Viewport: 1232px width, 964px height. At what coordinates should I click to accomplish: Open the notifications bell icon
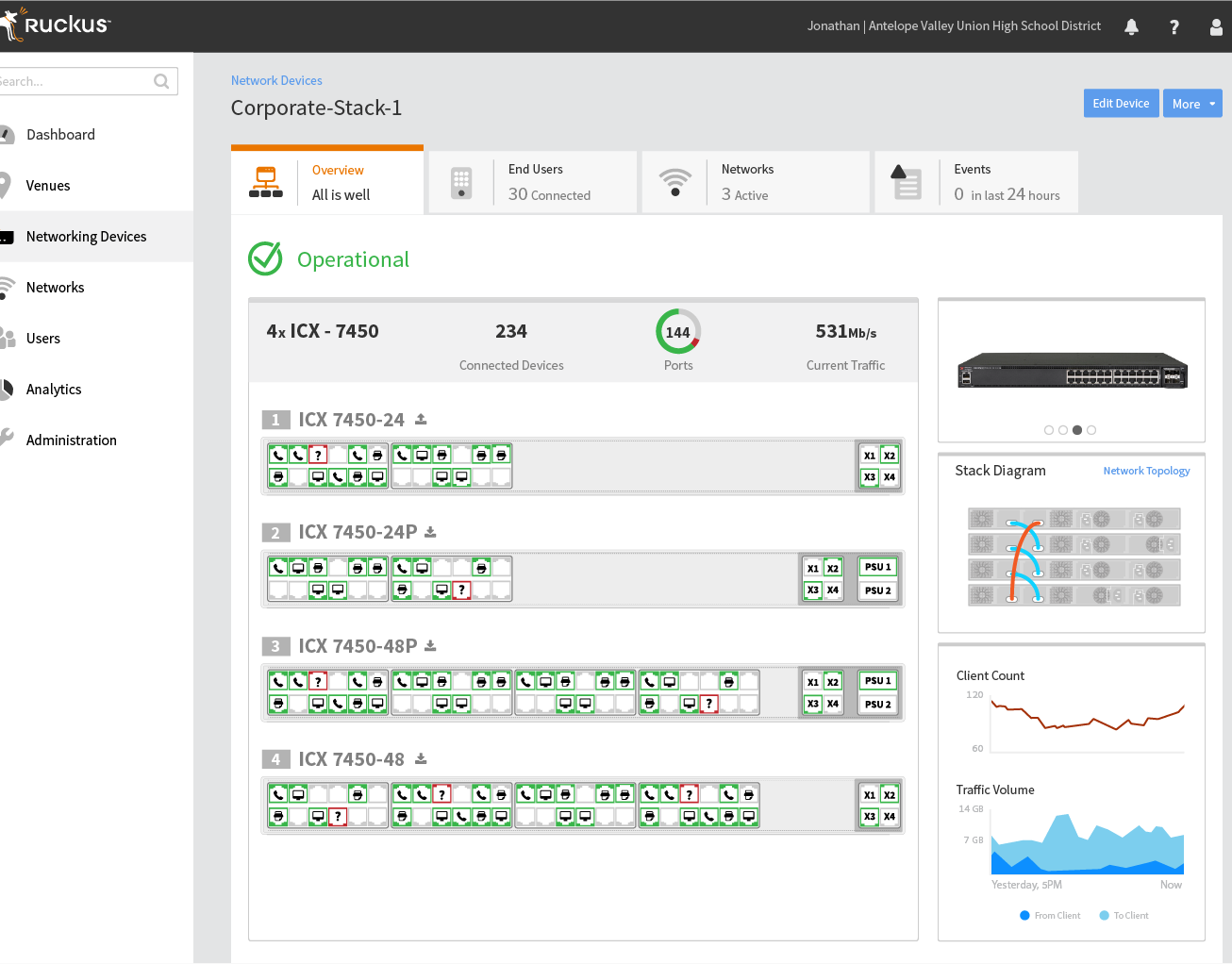pyautogui.click(x=1131, y=27)
